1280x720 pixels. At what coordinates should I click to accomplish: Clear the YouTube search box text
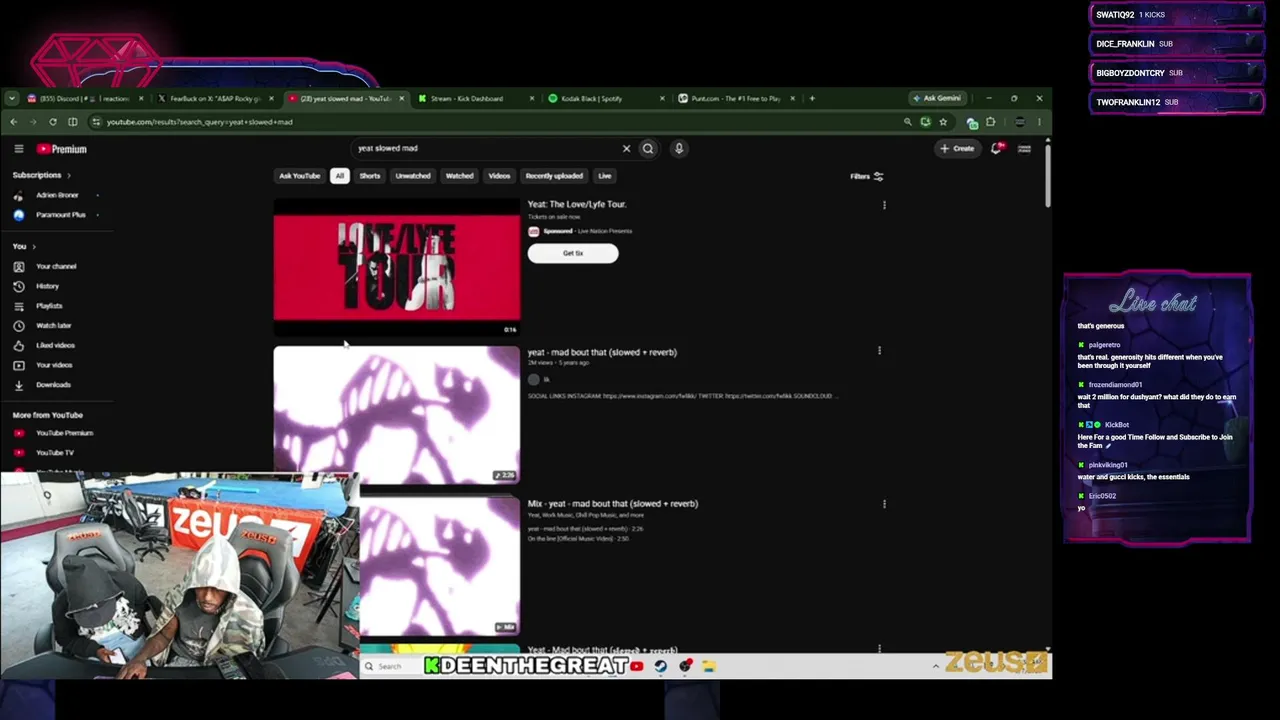[626, 149]
